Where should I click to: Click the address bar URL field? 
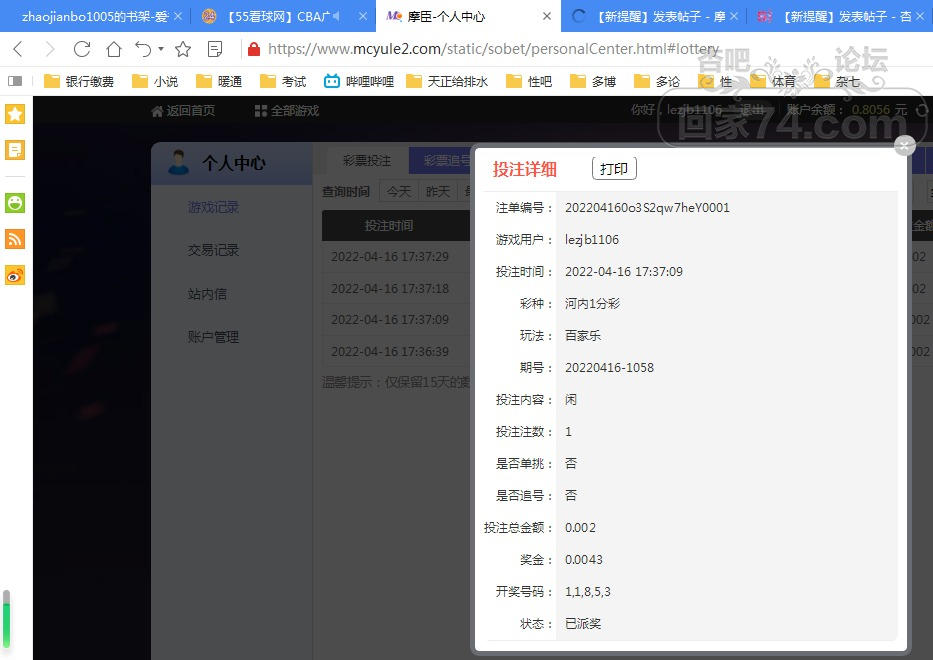(x=493, y=49)
